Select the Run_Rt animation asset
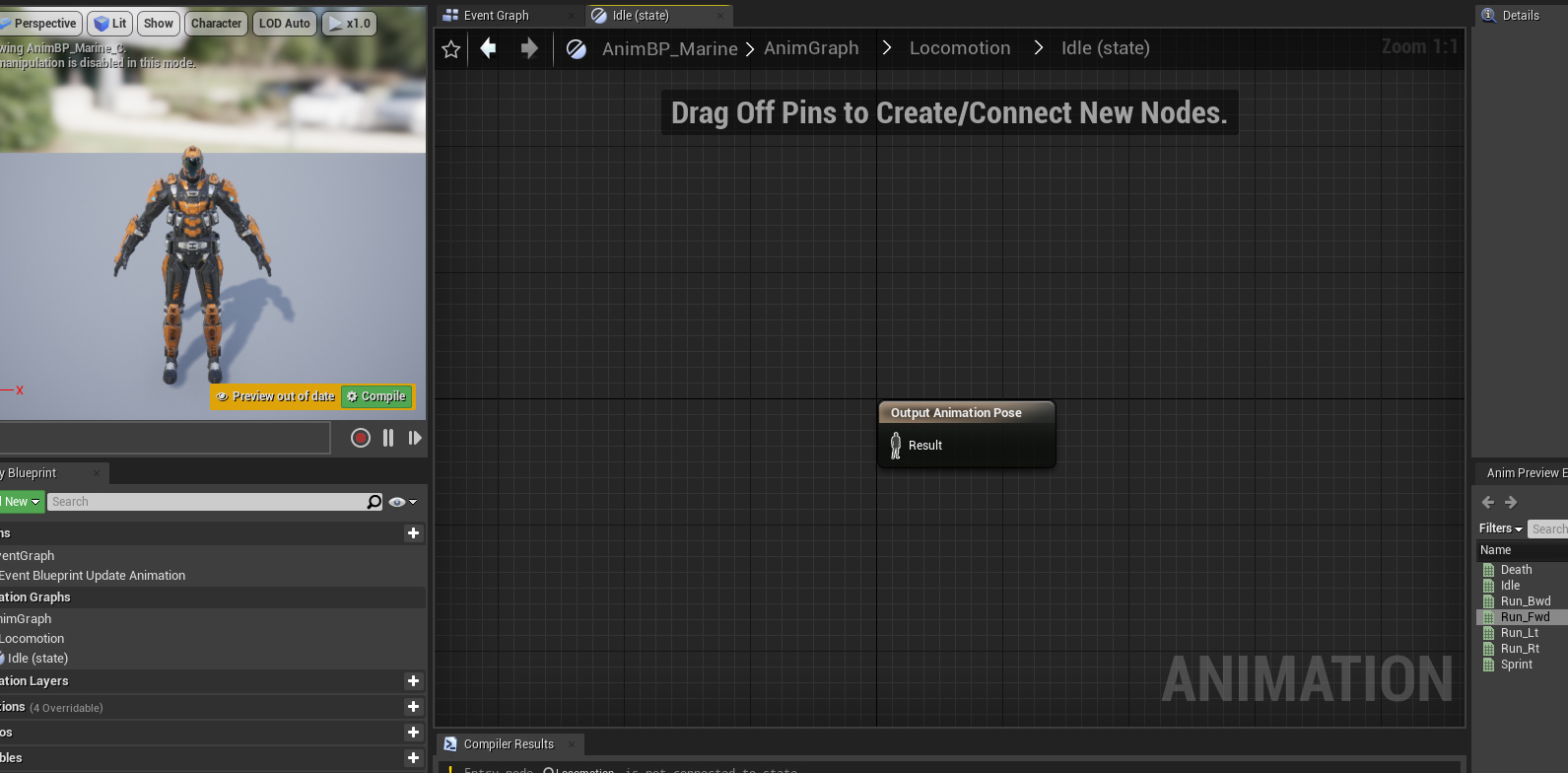This screenshot has height=773, width=1568. click(1520, 649)
